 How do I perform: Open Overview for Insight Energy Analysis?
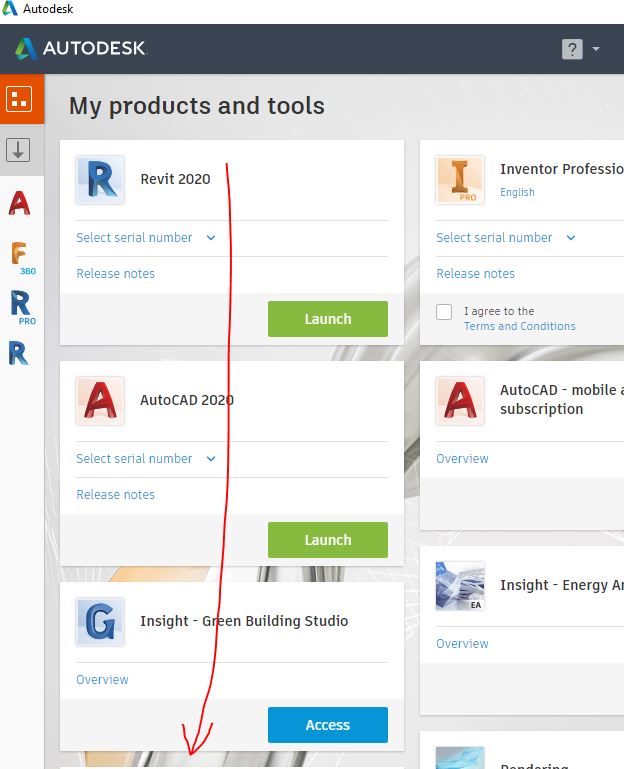(x=462, y=644)
